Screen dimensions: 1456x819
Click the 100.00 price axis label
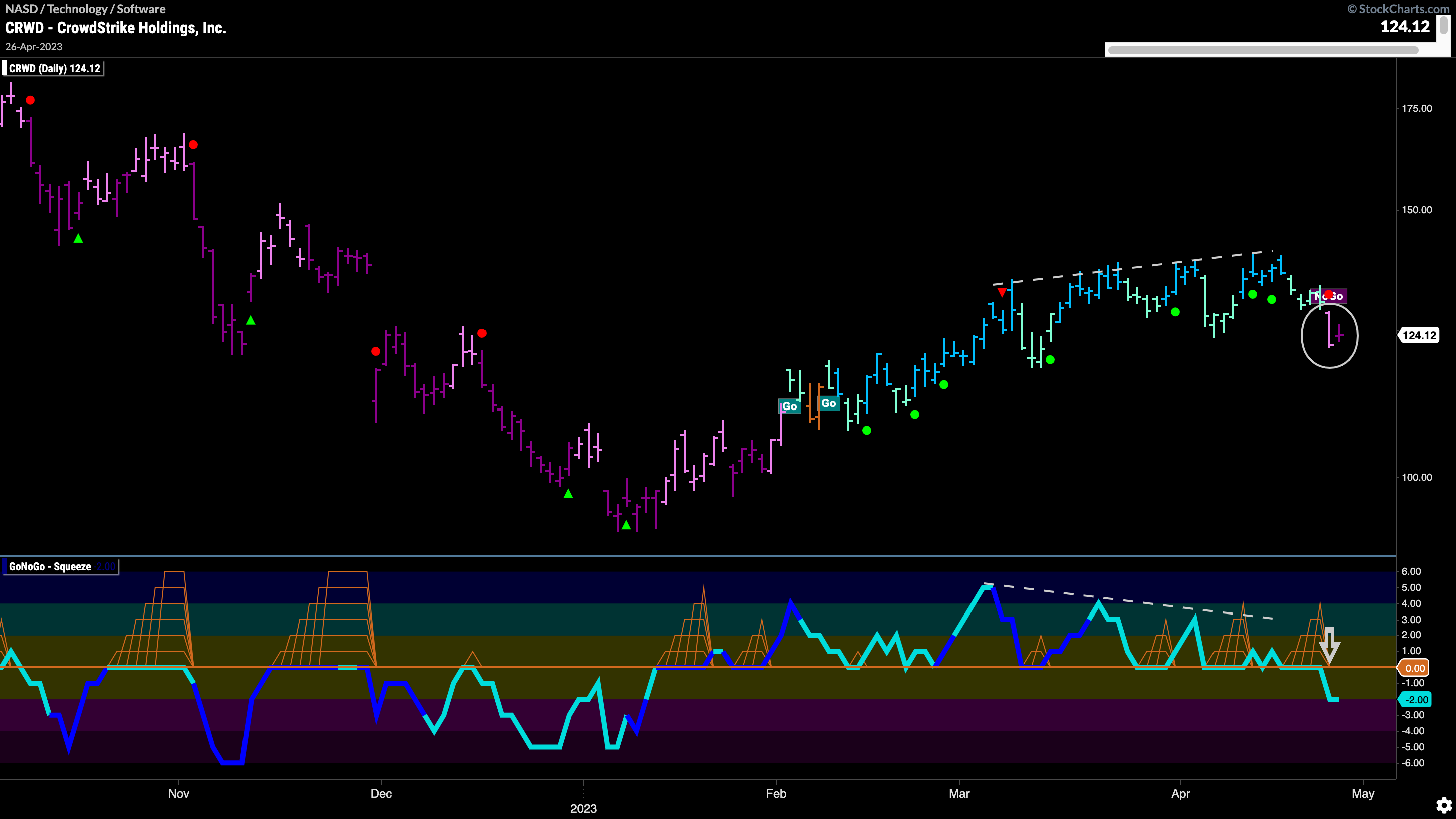(x=1417, y=477)
